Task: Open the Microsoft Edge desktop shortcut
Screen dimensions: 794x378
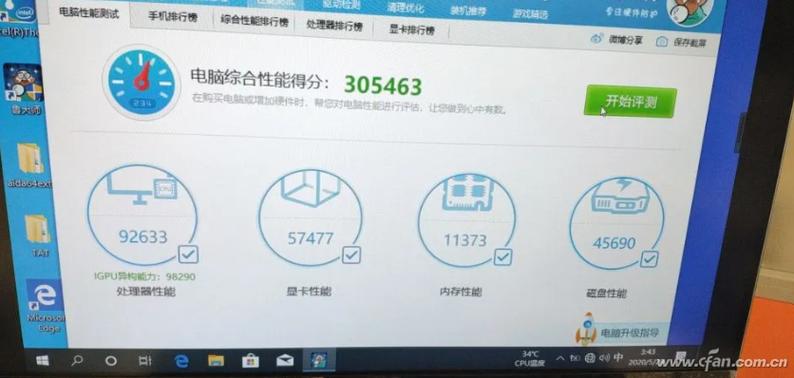Action: [x=45, y=306]
